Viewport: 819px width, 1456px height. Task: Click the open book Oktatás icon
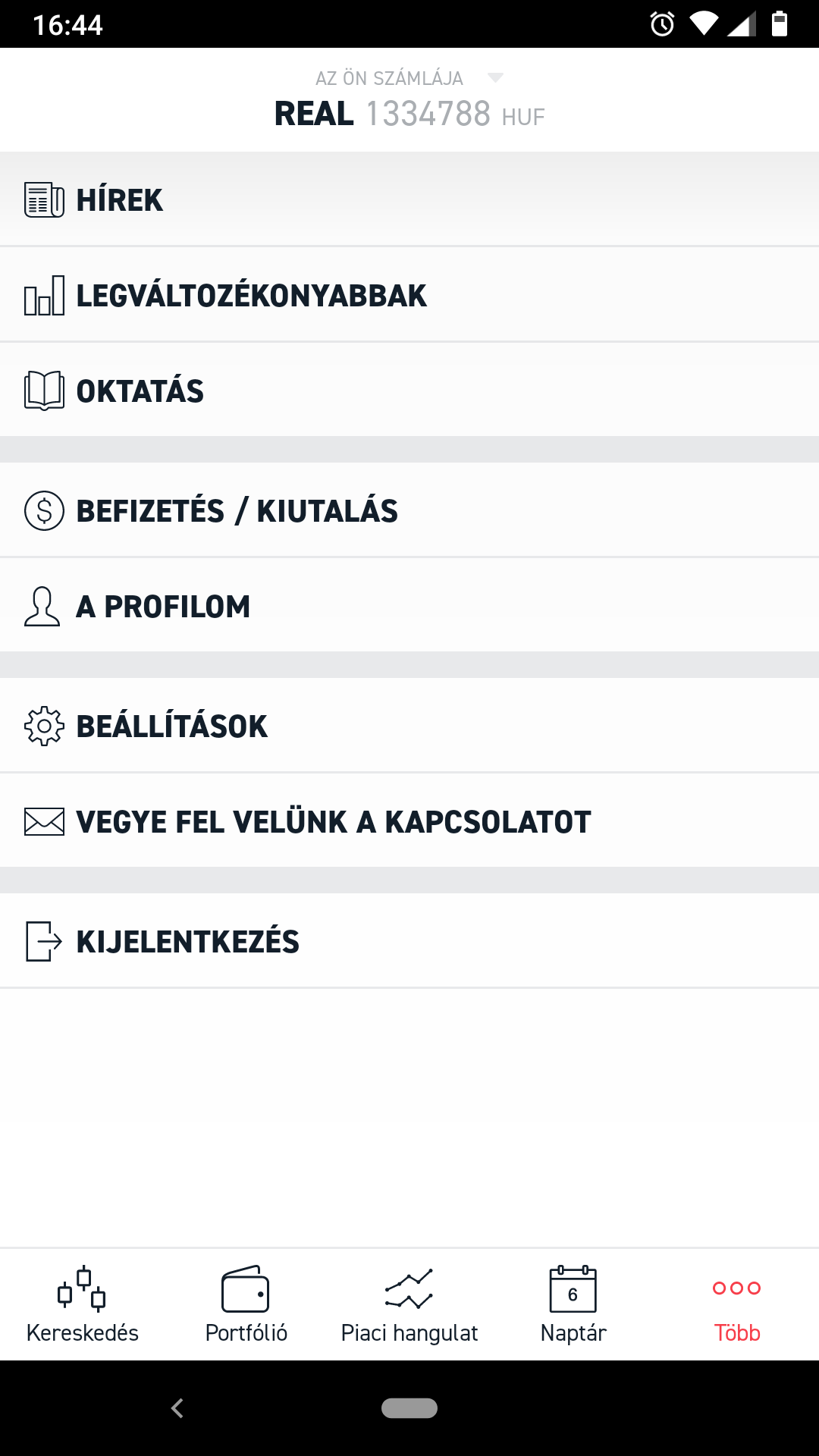[44, 391]
